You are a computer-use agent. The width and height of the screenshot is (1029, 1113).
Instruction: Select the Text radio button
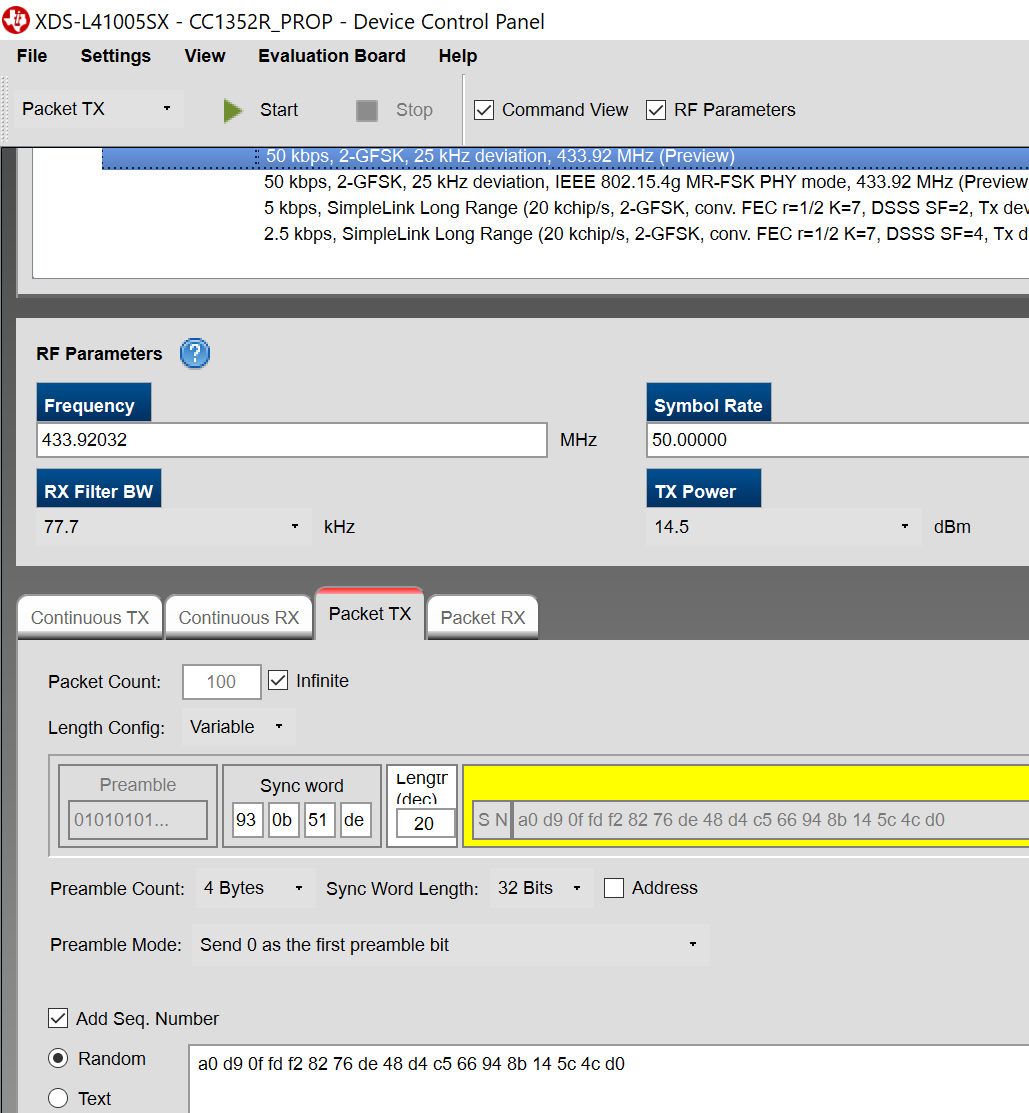(58, 1098)
